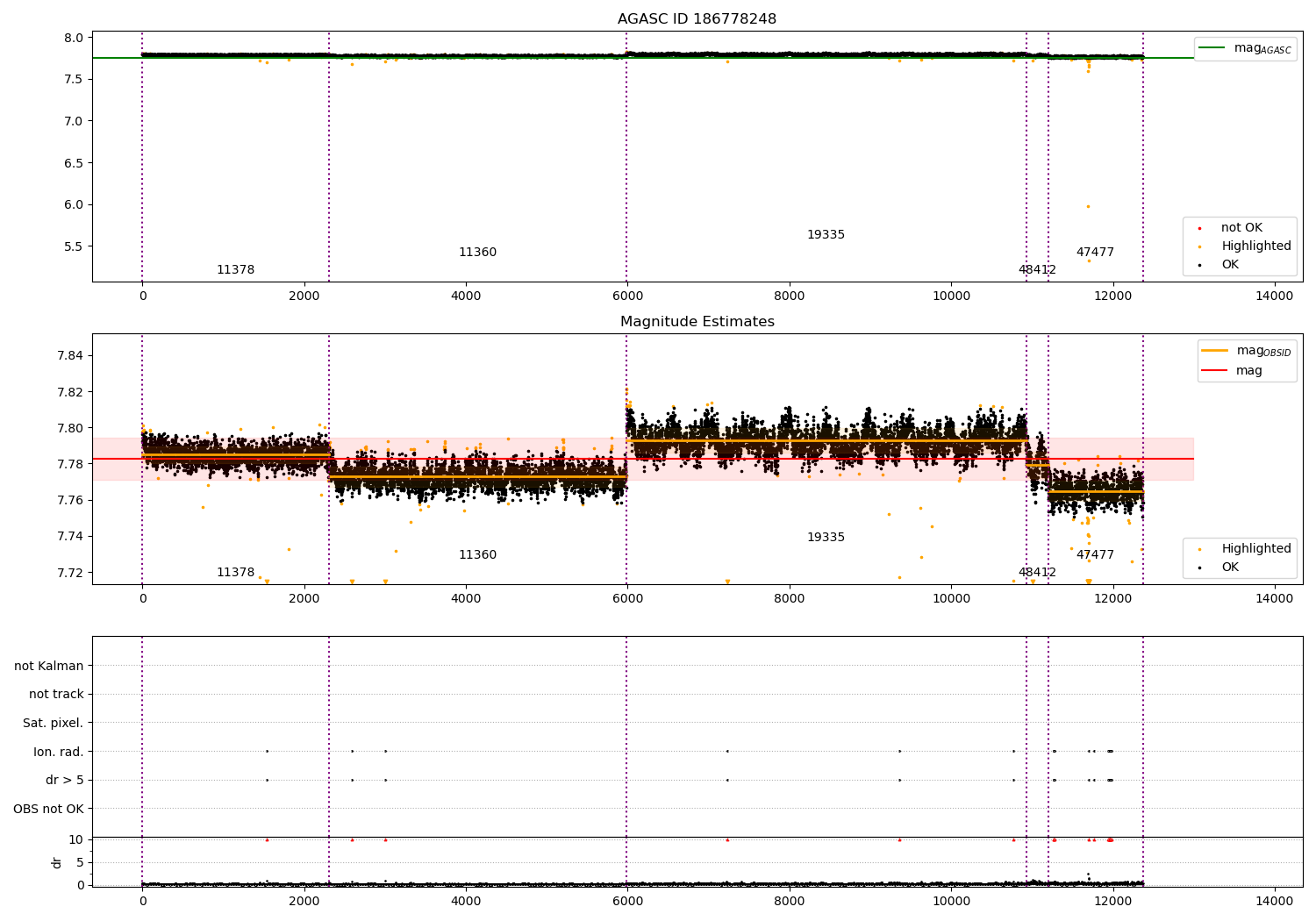
Task: Click the 'Sat. pixel.' row label
Action: click(x=53, y=724)
